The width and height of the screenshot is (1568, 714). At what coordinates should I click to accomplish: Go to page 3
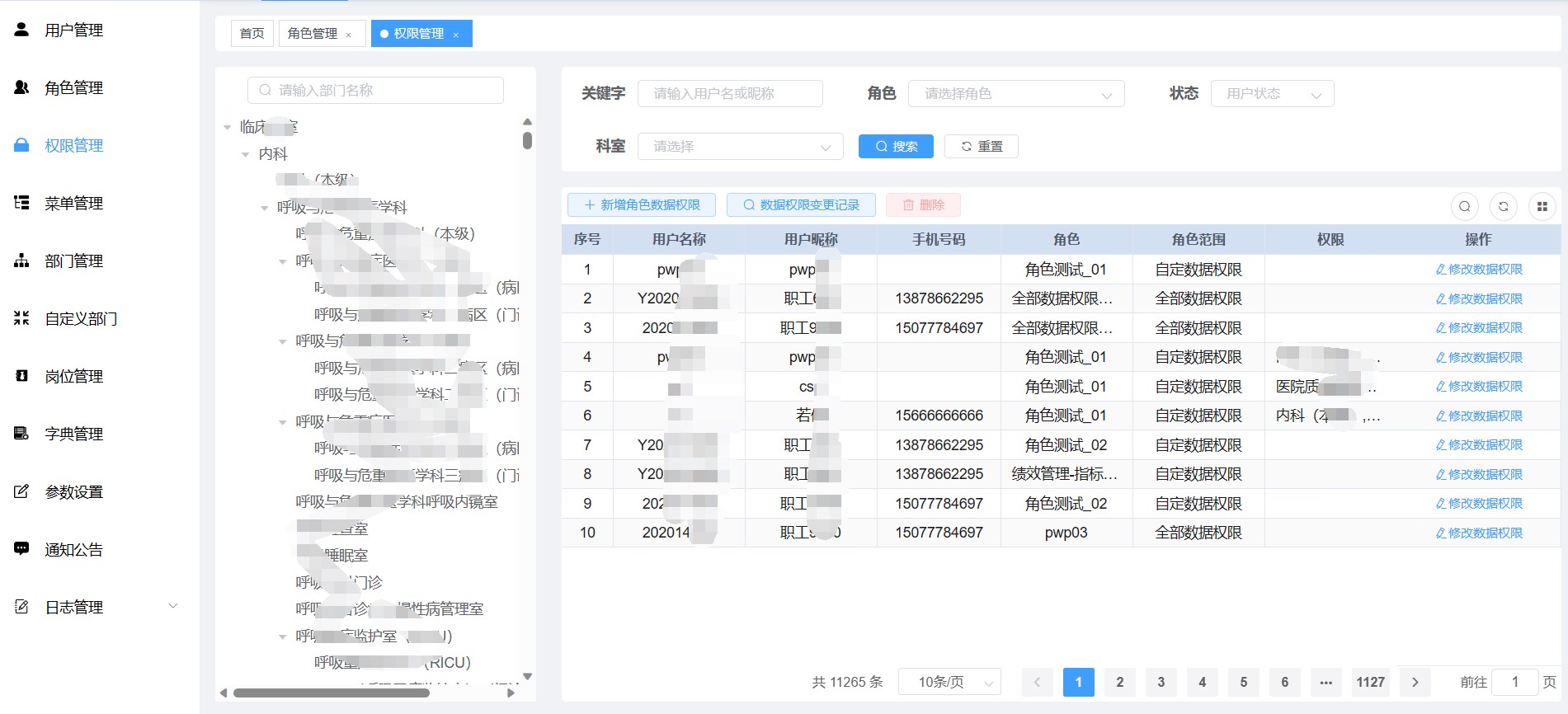(1161, 683)
